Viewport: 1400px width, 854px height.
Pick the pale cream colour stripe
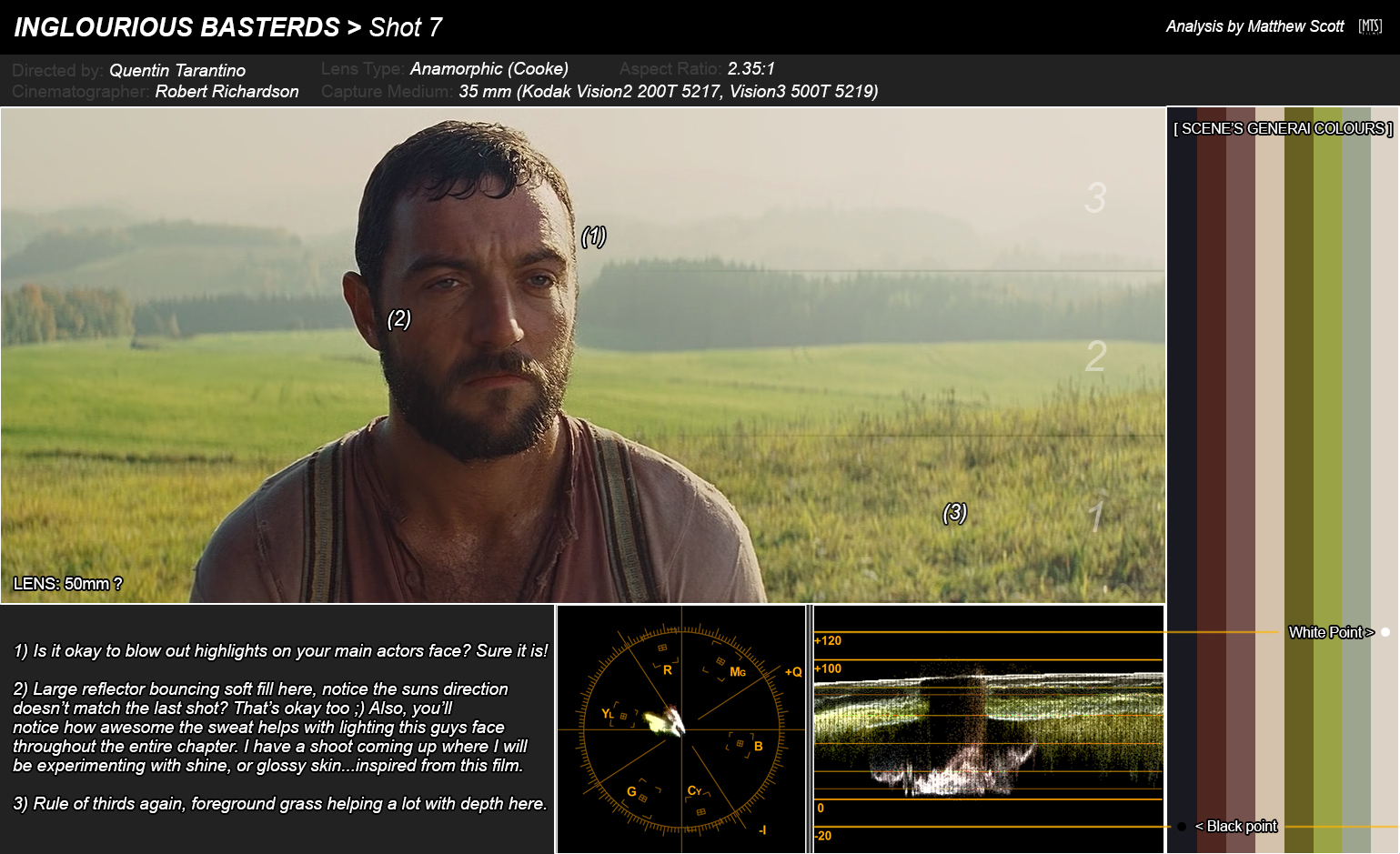pyautogui.click(x=1385, y=480)
